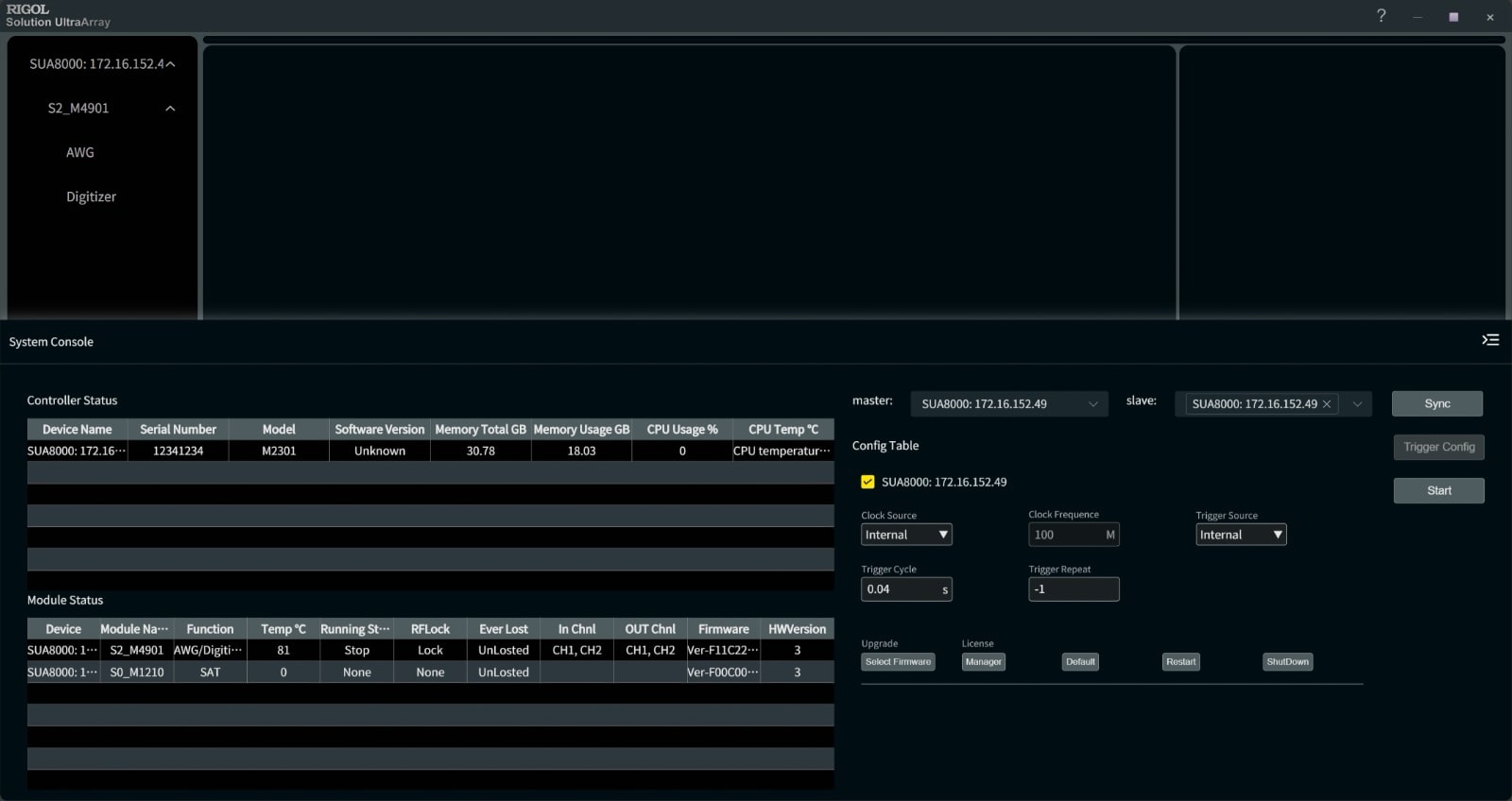Click the Sync button
The height and width of the screenshot is (801, 1512).
(1436, 403)
